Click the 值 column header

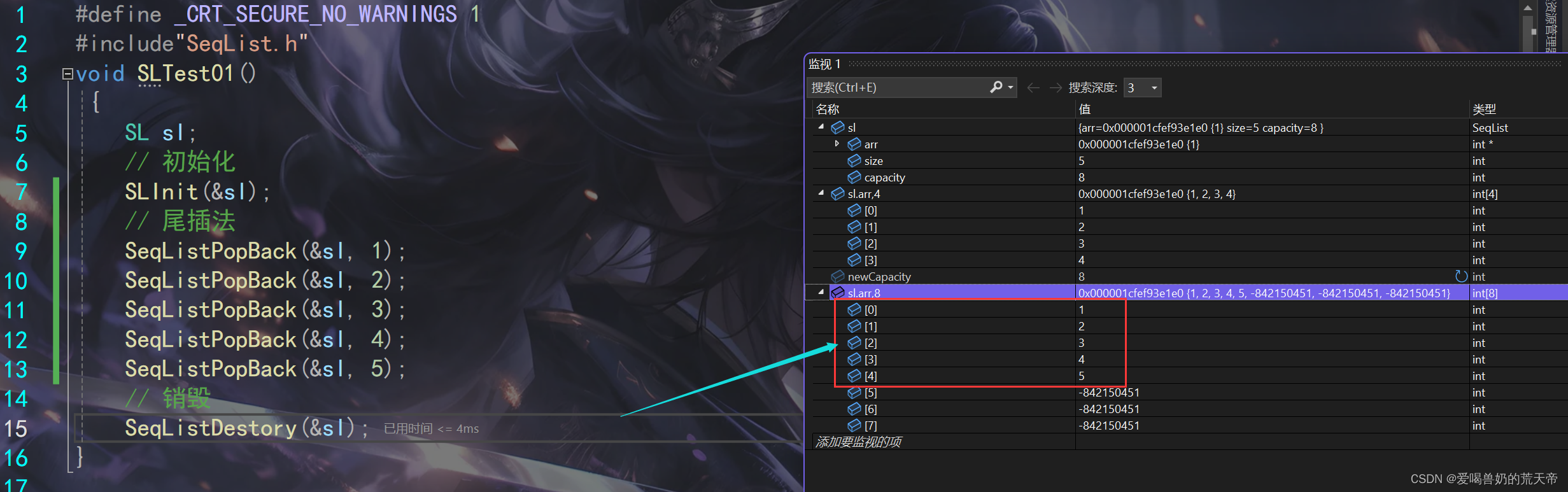(x=1085, y=109)
